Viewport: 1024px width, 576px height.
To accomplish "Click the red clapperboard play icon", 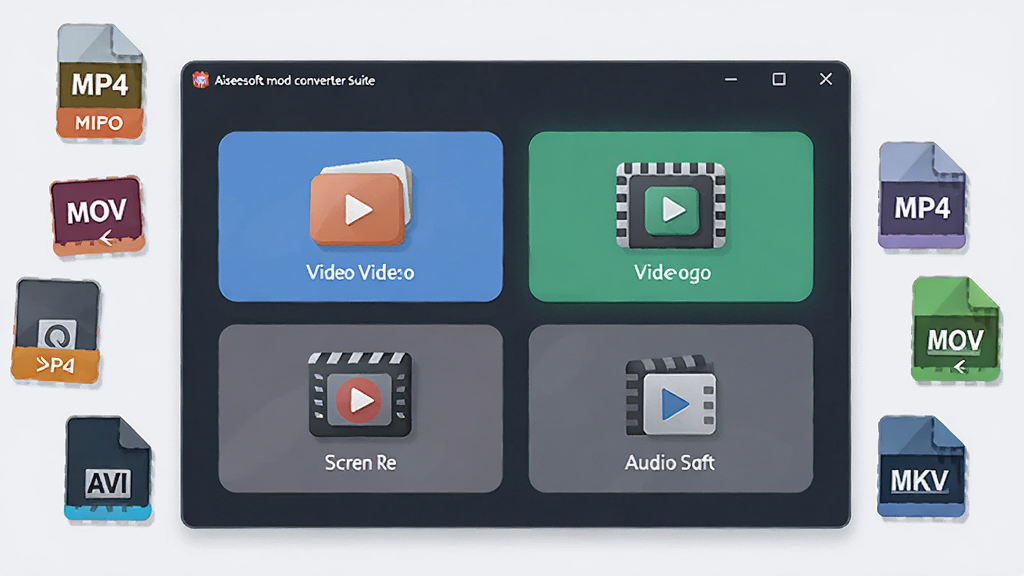I will (360, 394).
